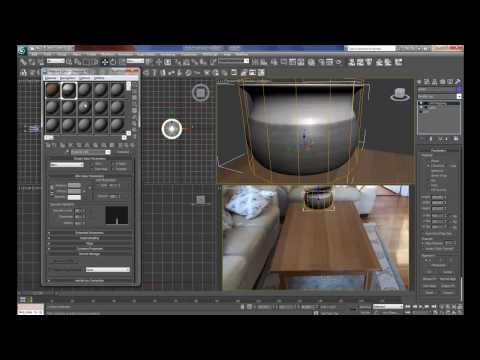The image size is (480, 360).
Task: Expand the Maps rollout
Action: 89,244
